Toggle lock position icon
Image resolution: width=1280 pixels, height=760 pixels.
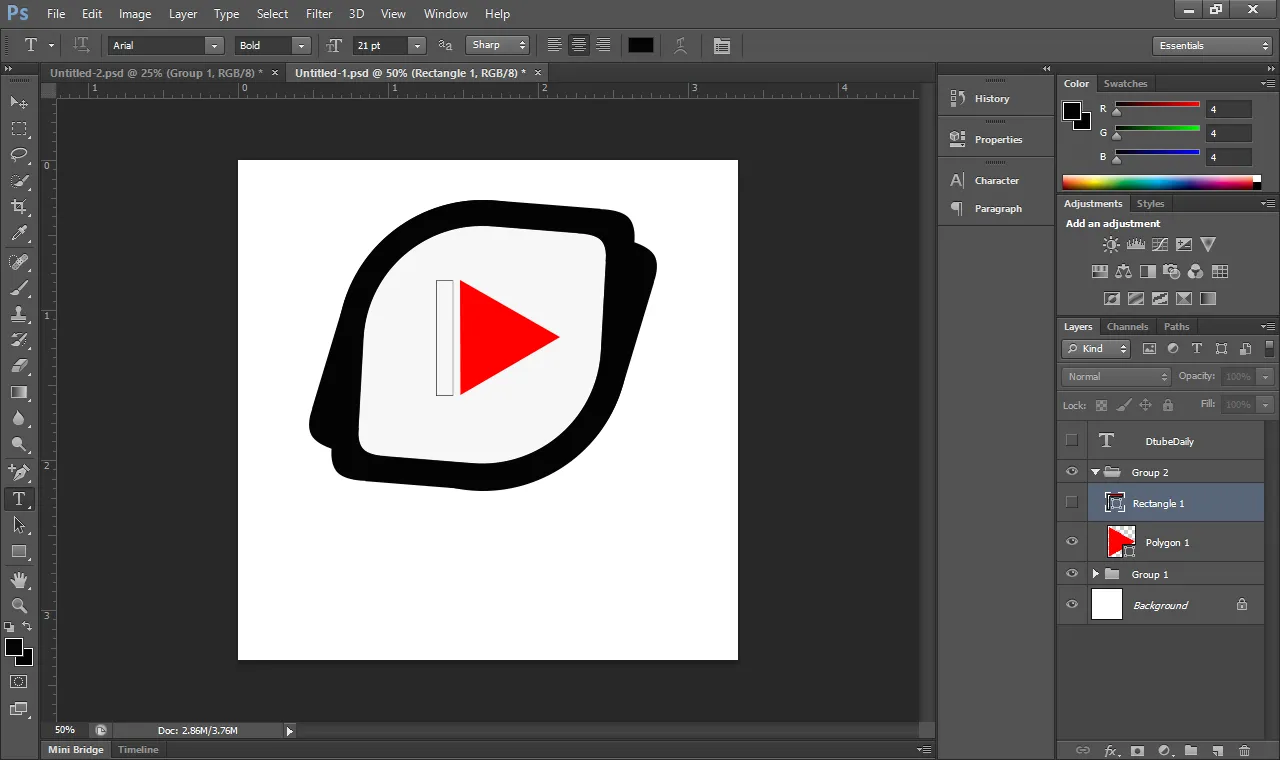(1145, 405)
